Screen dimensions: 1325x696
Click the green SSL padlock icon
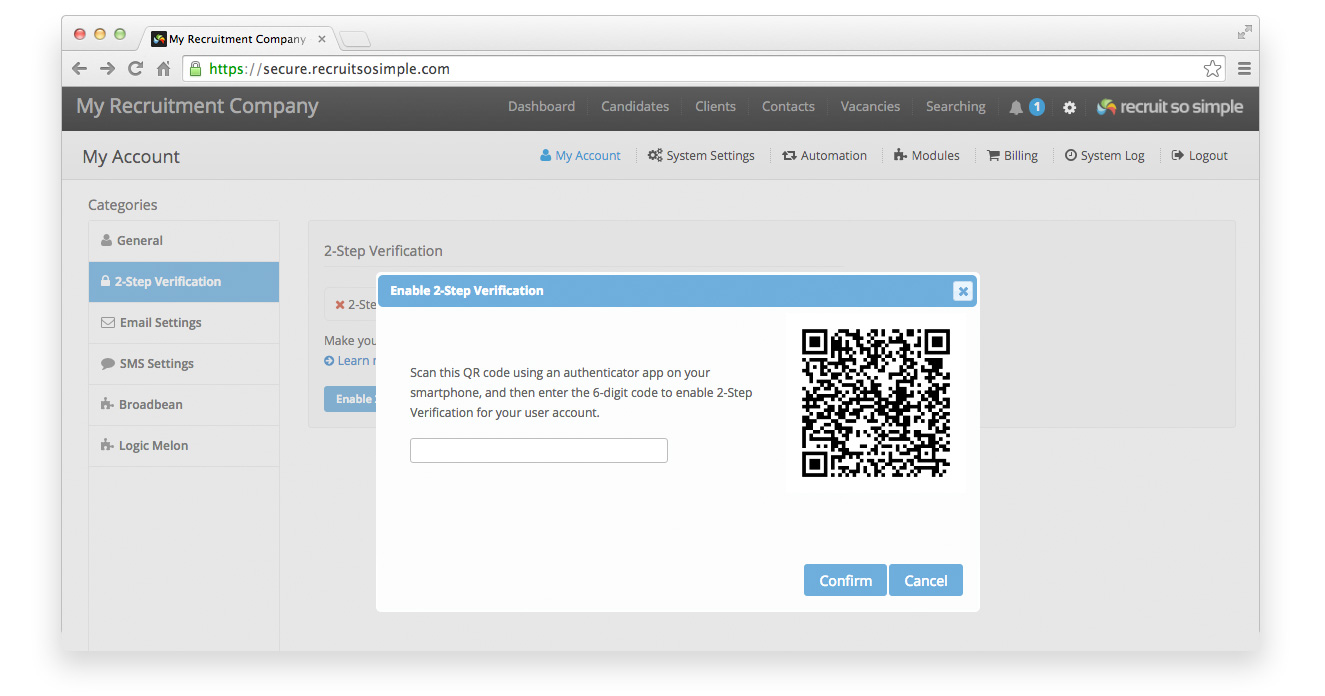pyautogui.click(x=195, y=69)
